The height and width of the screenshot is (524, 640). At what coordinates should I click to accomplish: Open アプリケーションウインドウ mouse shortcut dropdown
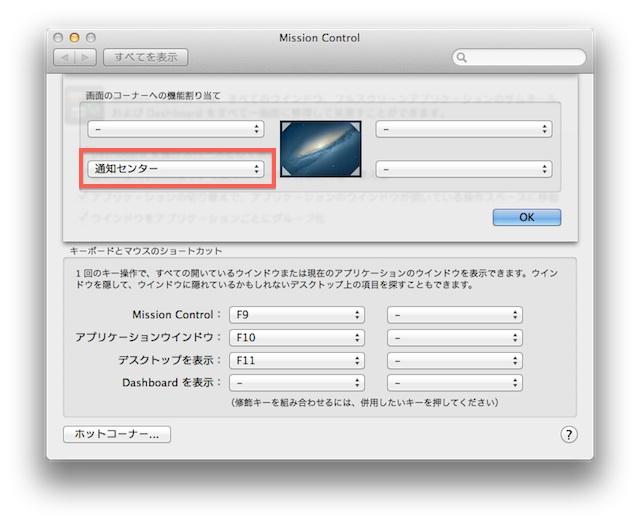coord(455,337)
